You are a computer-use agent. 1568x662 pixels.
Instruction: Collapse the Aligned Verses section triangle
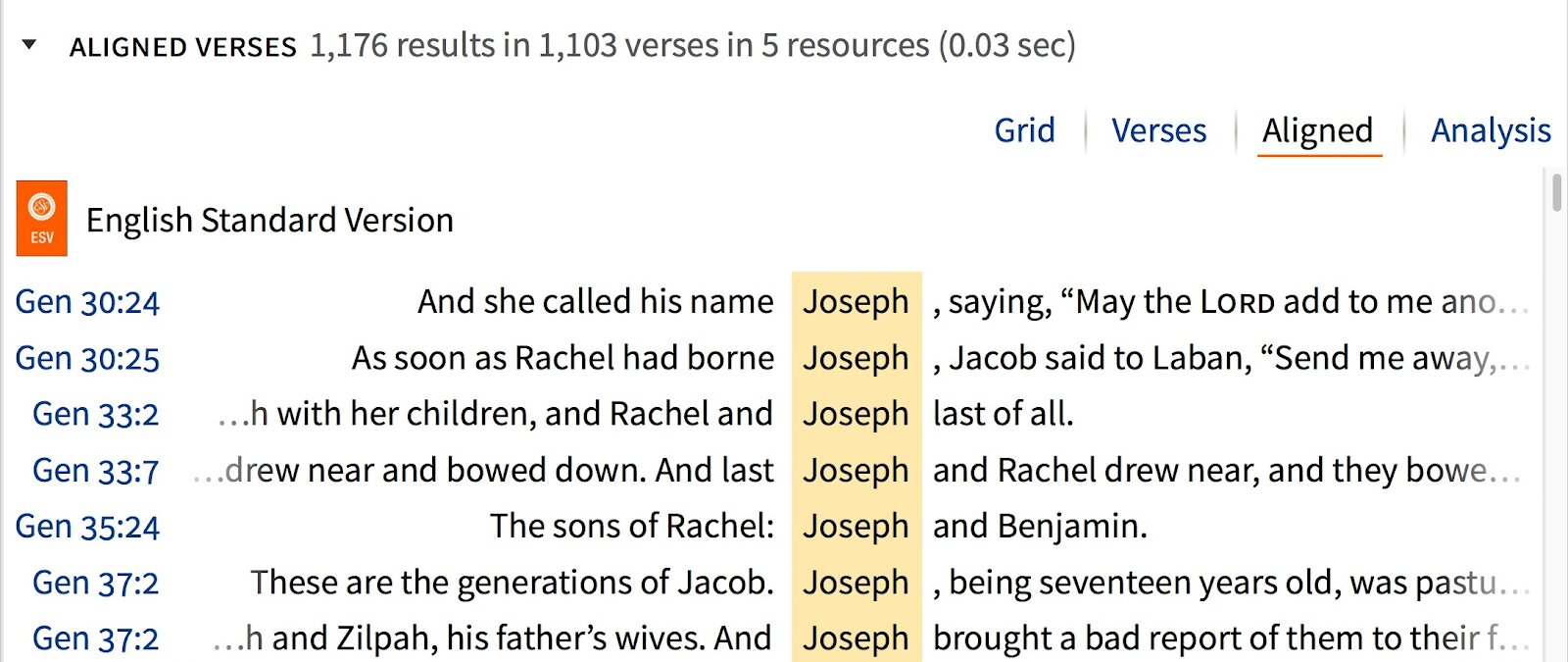click(29, 45)
